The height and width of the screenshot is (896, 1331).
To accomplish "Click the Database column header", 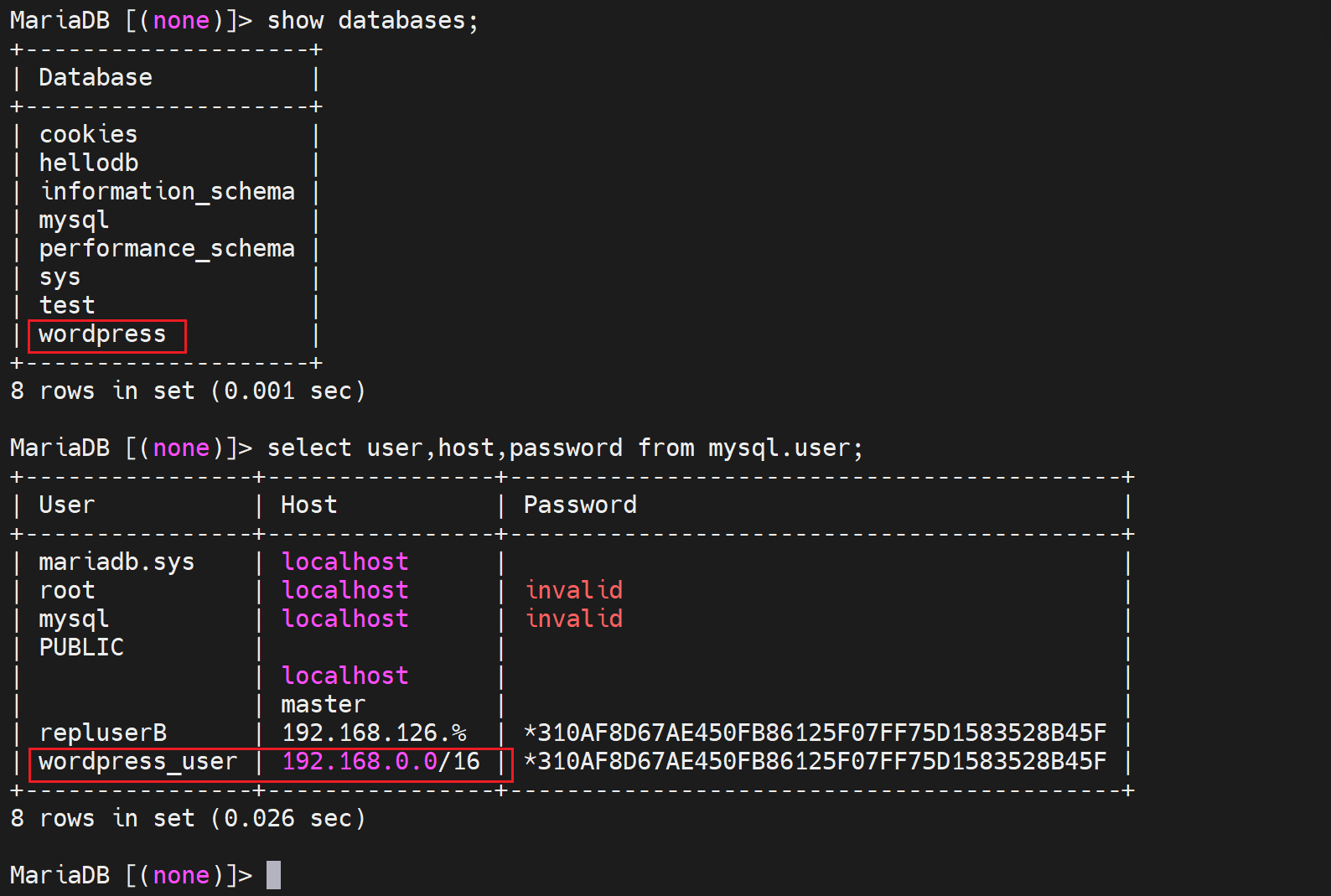I will (x=96, y=77).
